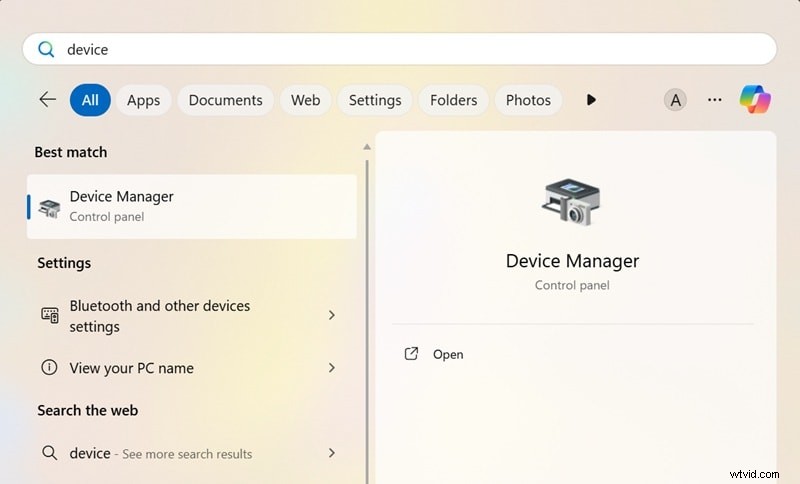
Task: Filter results by Settings tab
Action: point(375,100)
